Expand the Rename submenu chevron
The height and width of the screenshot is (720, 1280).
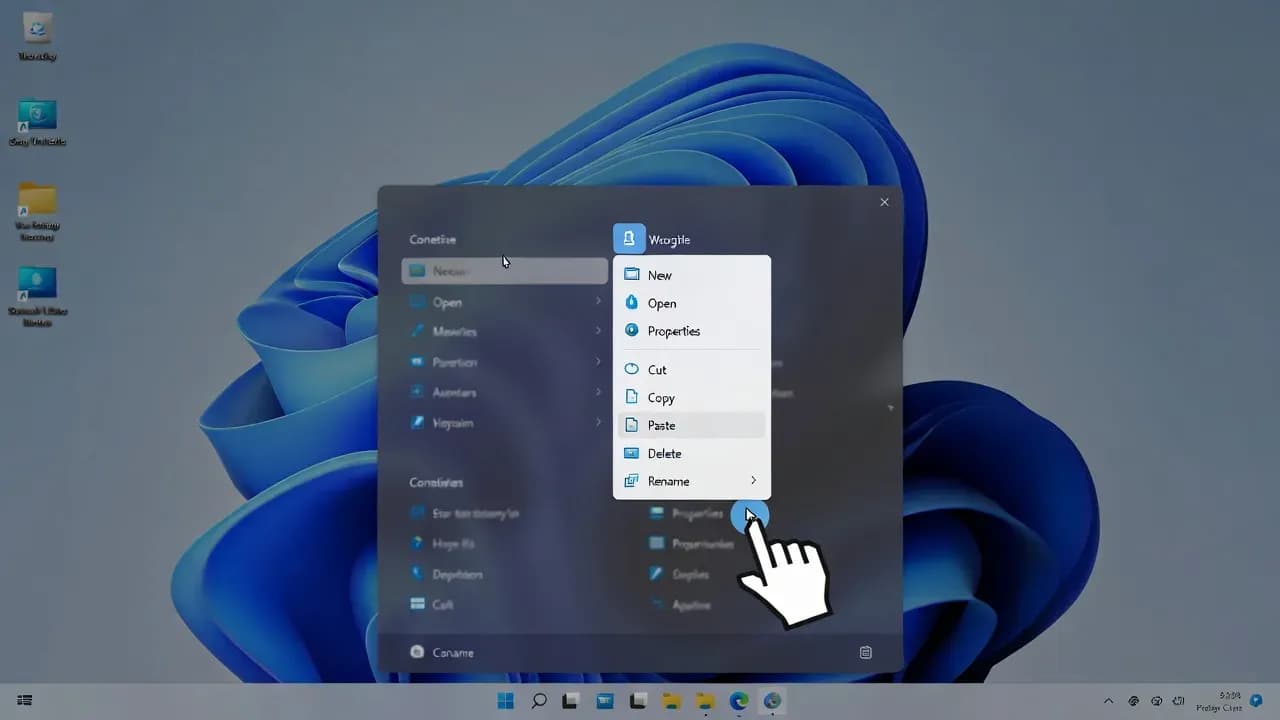pyautogui.click(x=754, y=480)
